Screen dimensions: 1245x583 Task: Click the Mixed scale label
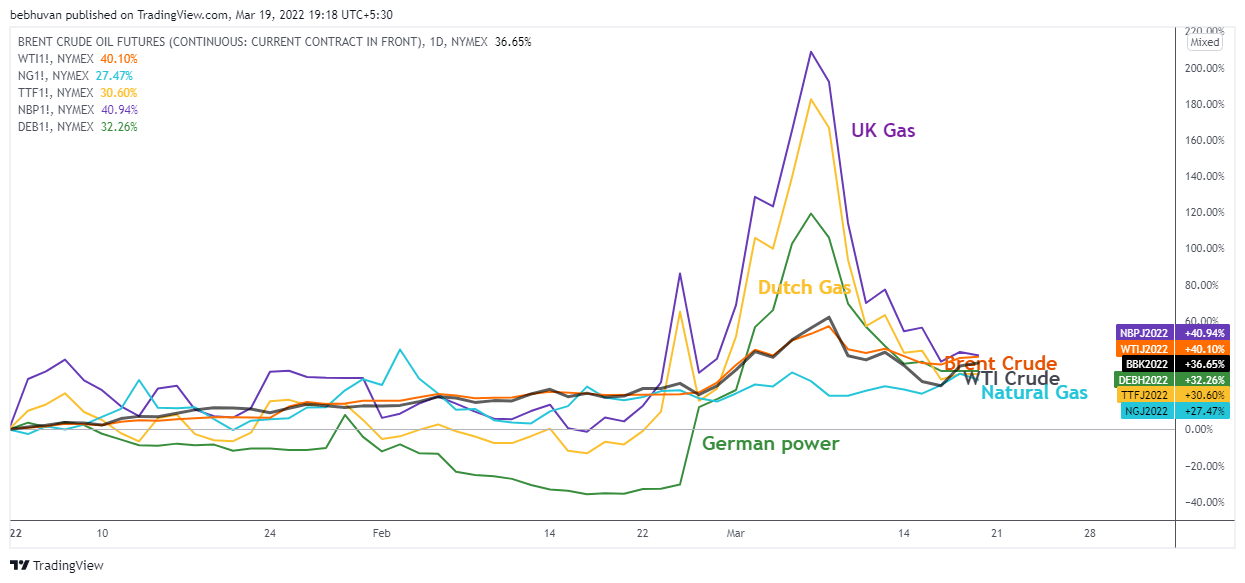(1205, 43)
